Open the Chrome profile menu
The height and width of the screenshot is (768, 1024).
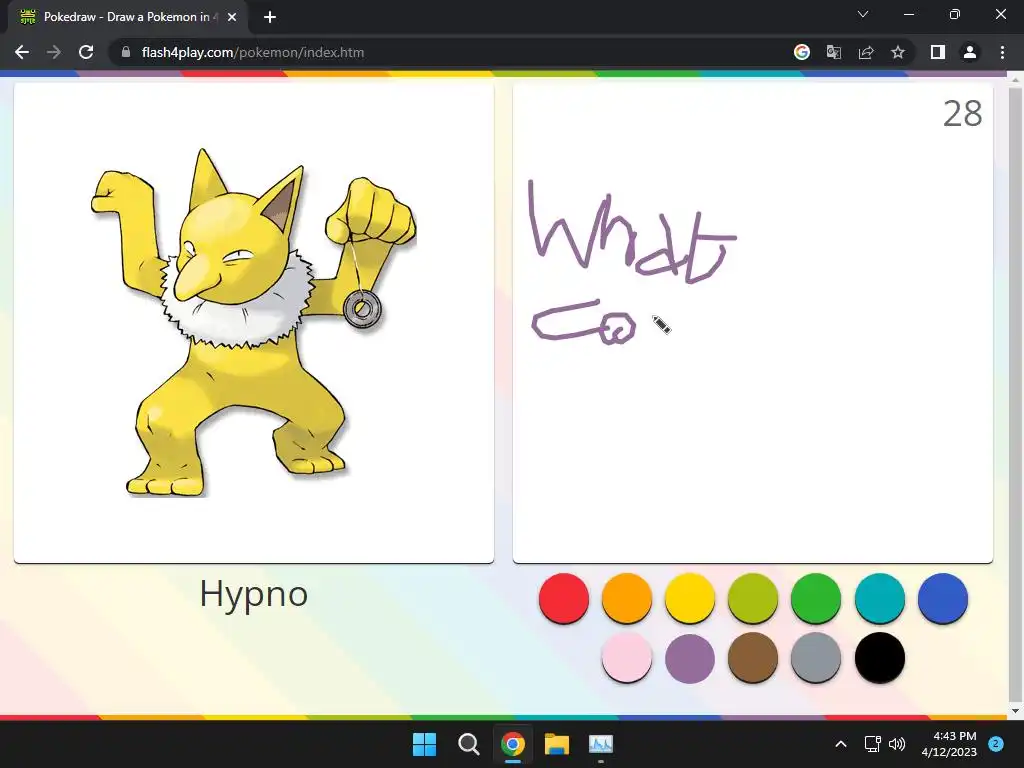(970, 52)
